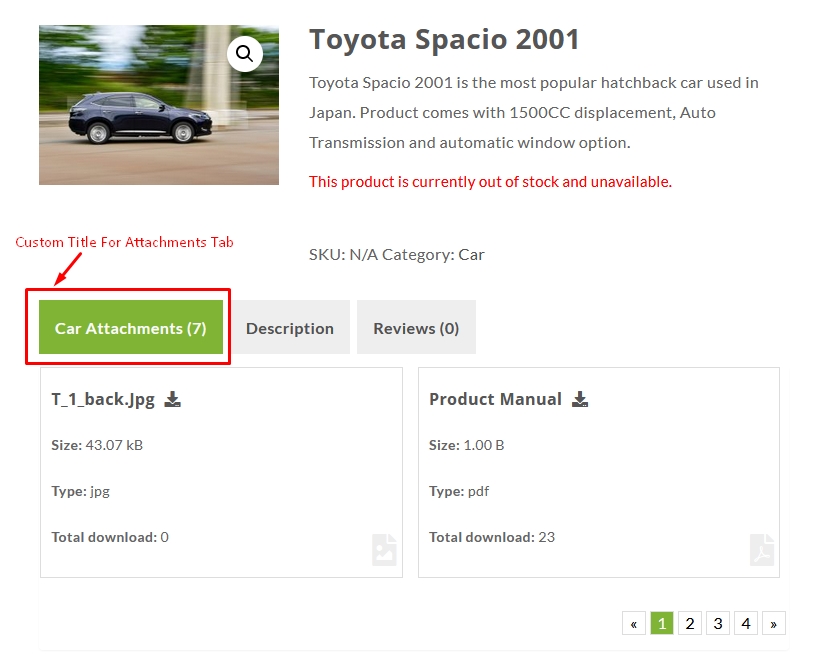Follow the Car category link
The image size is (817, 659).
pos(471,254)
